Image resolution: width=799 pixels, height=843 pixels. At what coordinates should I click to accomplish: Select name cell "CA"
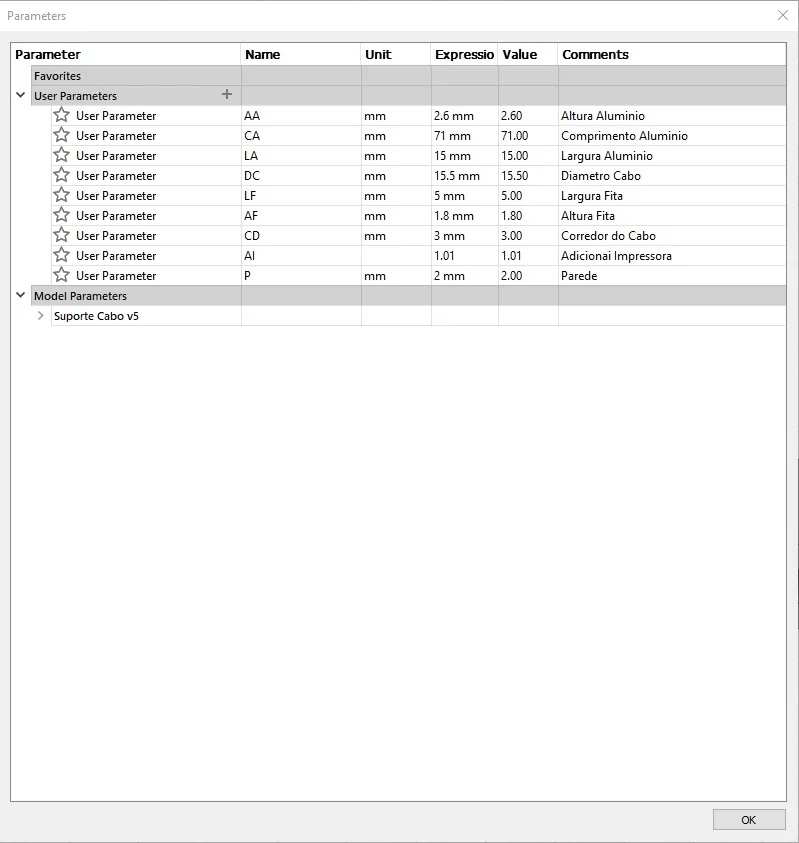pos(301,135)
